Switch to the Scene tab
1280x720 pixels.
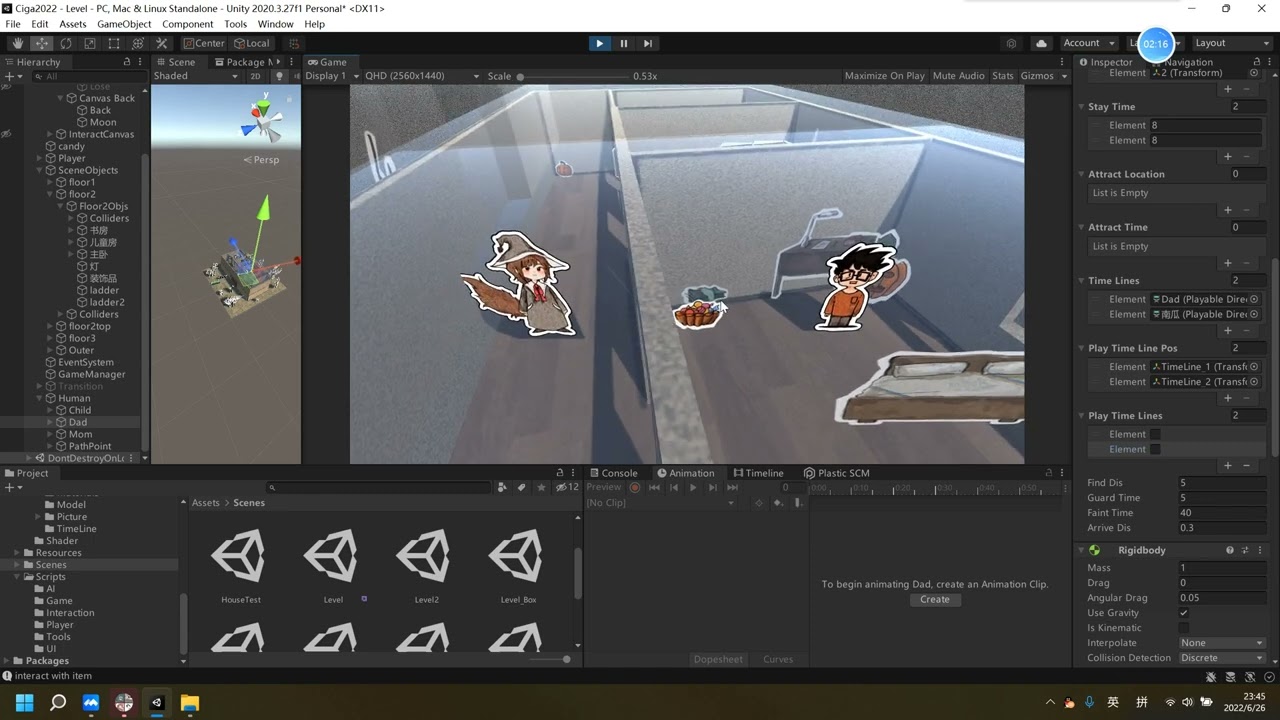coord(175,62)
